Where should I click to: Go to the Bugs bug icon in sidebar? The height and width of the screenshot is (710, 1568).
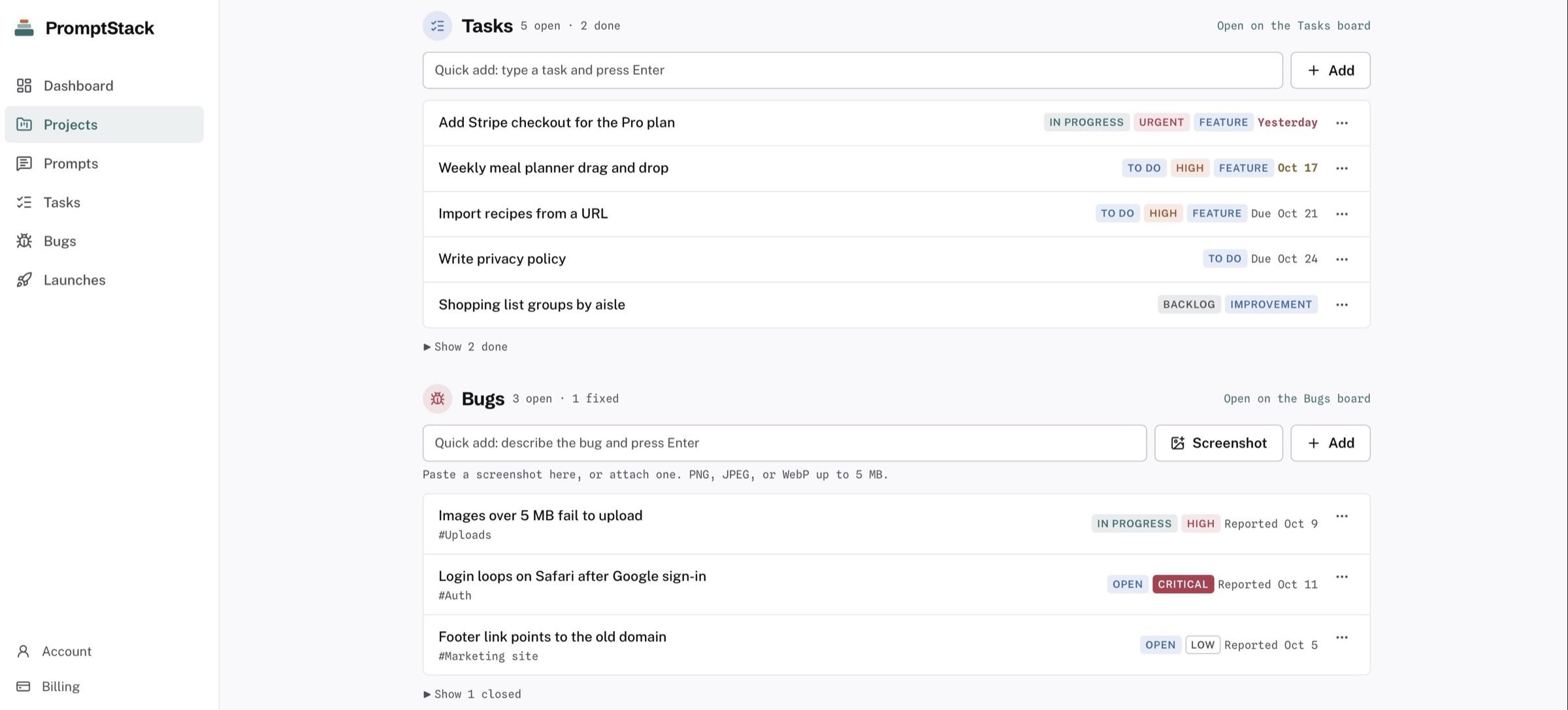pos(24,241)
